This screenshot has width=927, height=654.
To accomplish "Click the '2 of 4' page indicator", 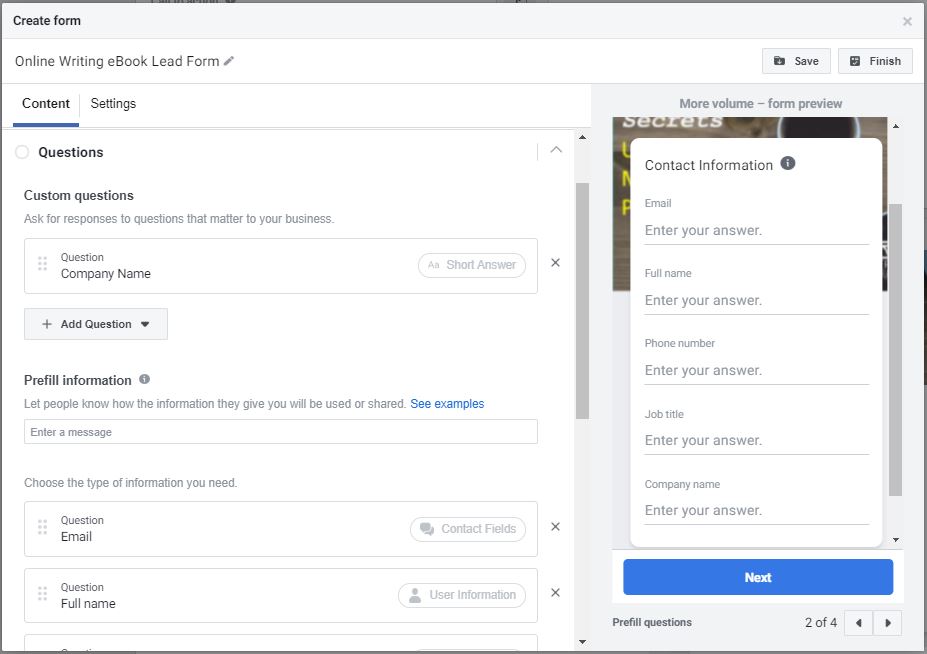I will tap(821, 623).
